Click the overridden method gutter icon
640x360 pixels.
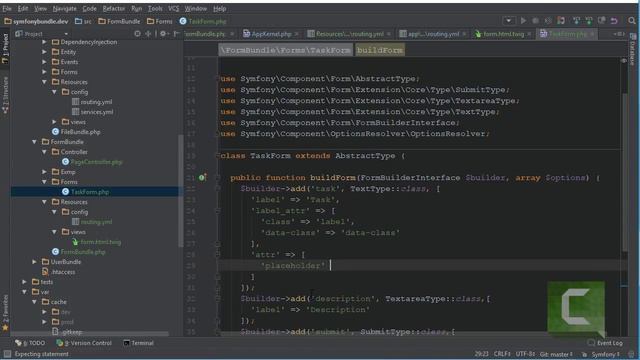pos(202,178)
